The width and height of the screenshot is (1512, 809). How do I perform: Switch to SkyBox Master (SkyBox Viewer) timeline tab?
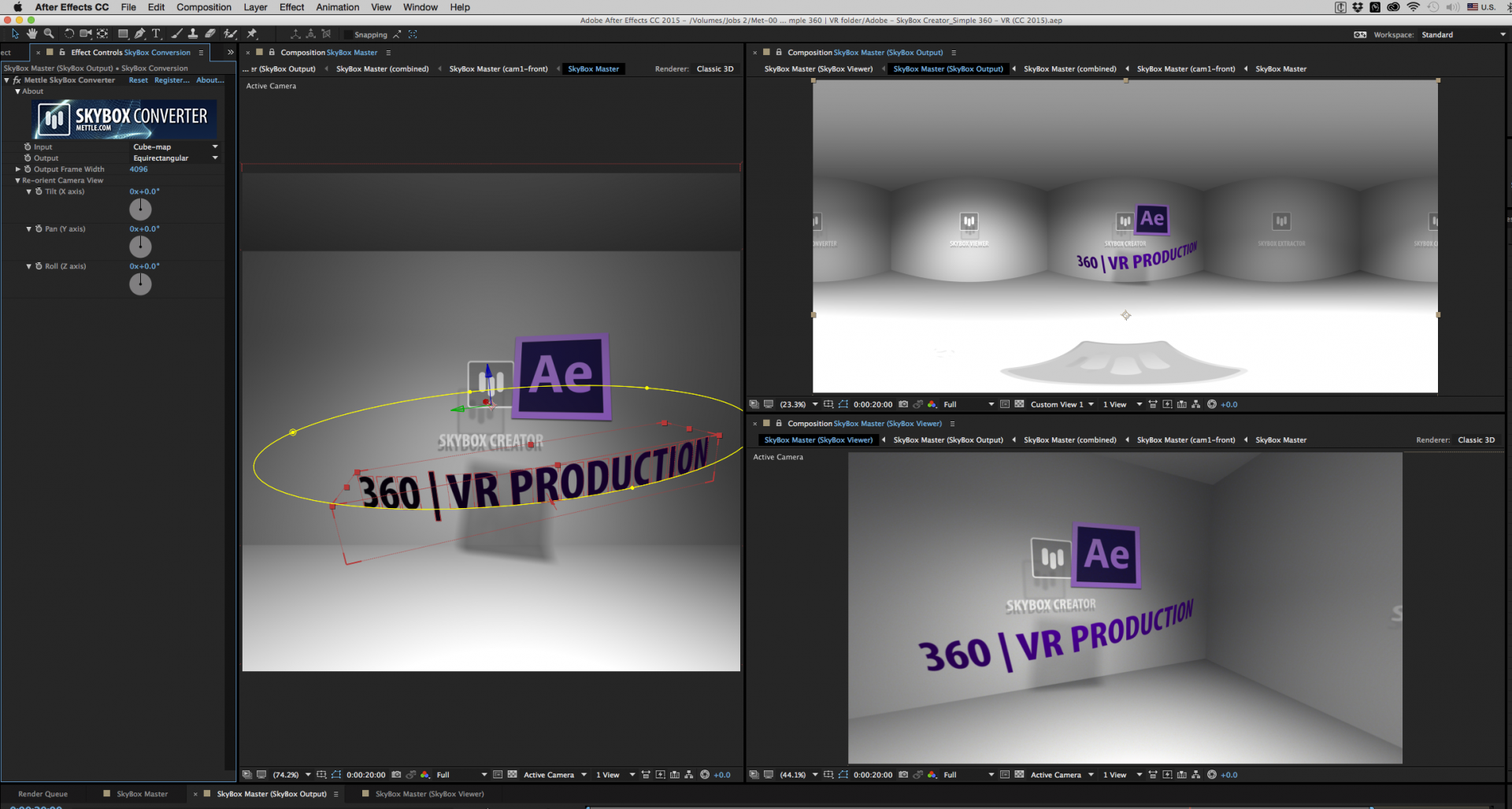[x=429, y=794]
